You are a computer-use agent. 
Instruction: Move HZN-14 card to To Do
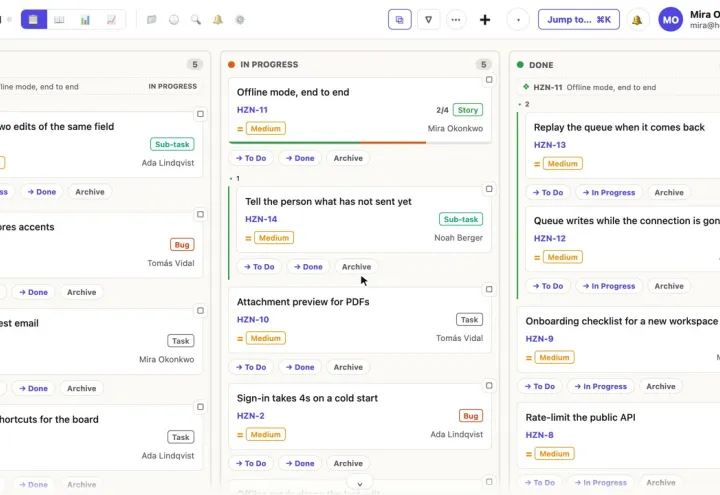(259, 267)
